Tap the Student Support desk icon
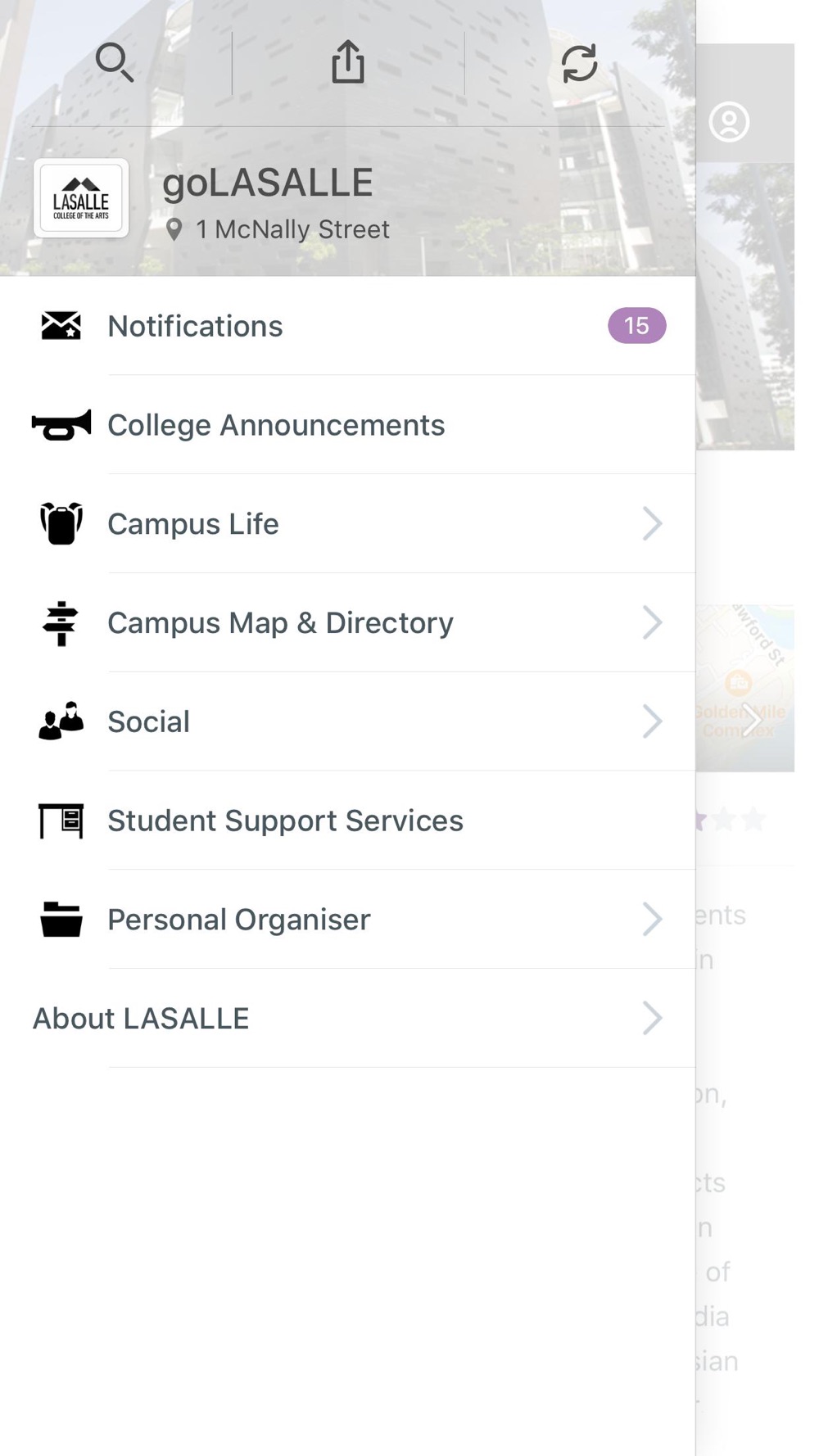This screenshot has width=819, height=1456. coord(61,821)
